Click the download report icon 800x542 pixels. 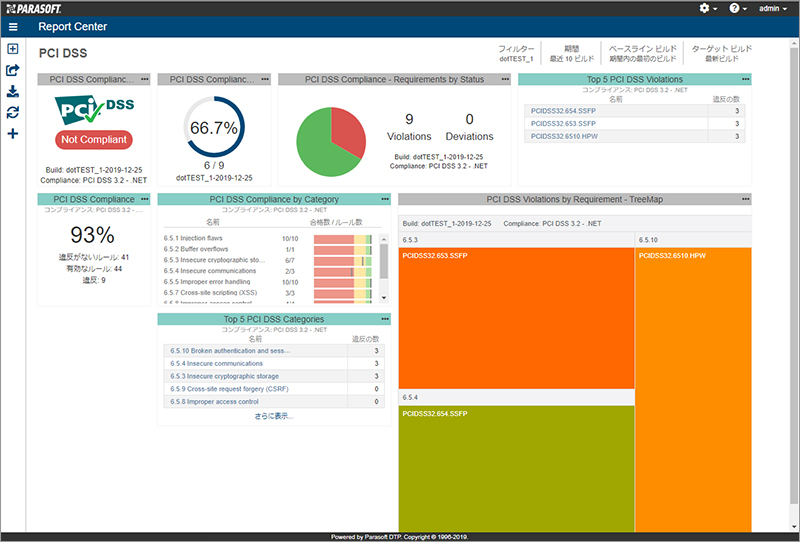(x=13, y=91)
